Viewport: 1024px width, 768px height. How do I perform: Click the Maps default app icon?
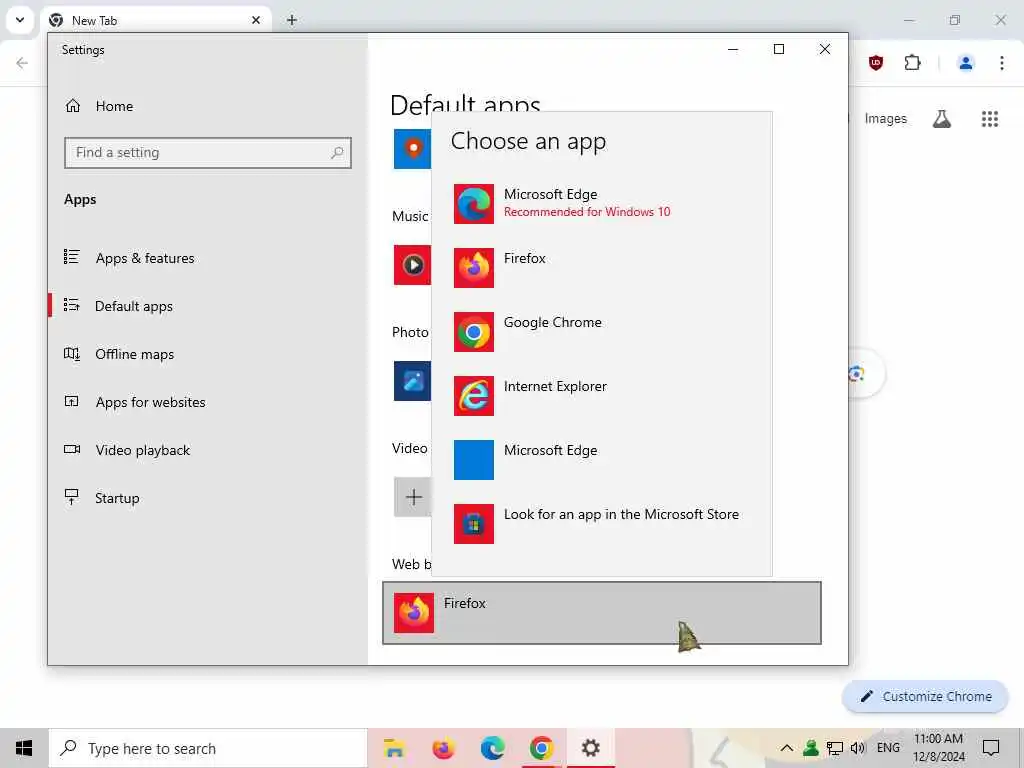tap(412, 149)
